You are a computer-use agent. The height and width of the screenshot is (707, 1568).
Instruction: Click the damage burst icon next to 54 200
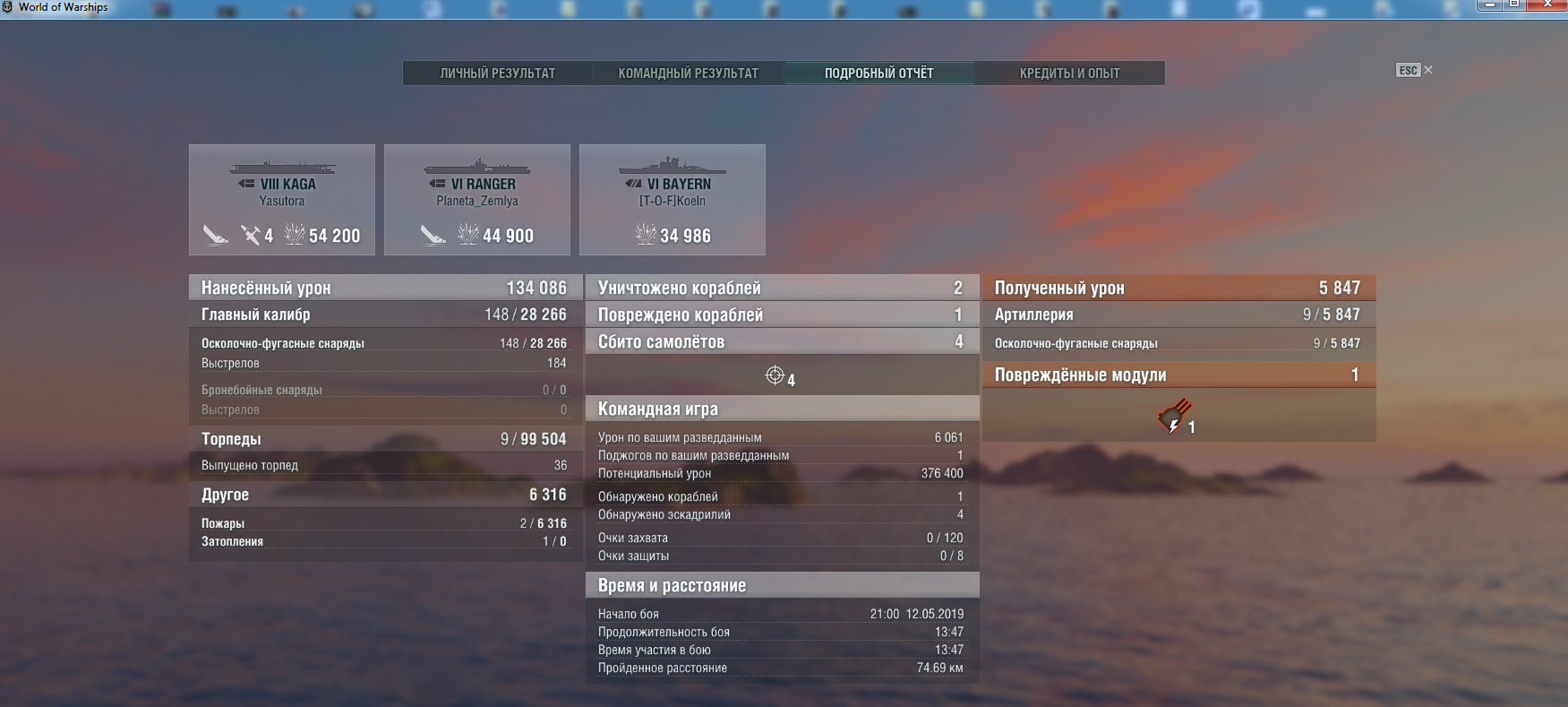tap(295, 235)
